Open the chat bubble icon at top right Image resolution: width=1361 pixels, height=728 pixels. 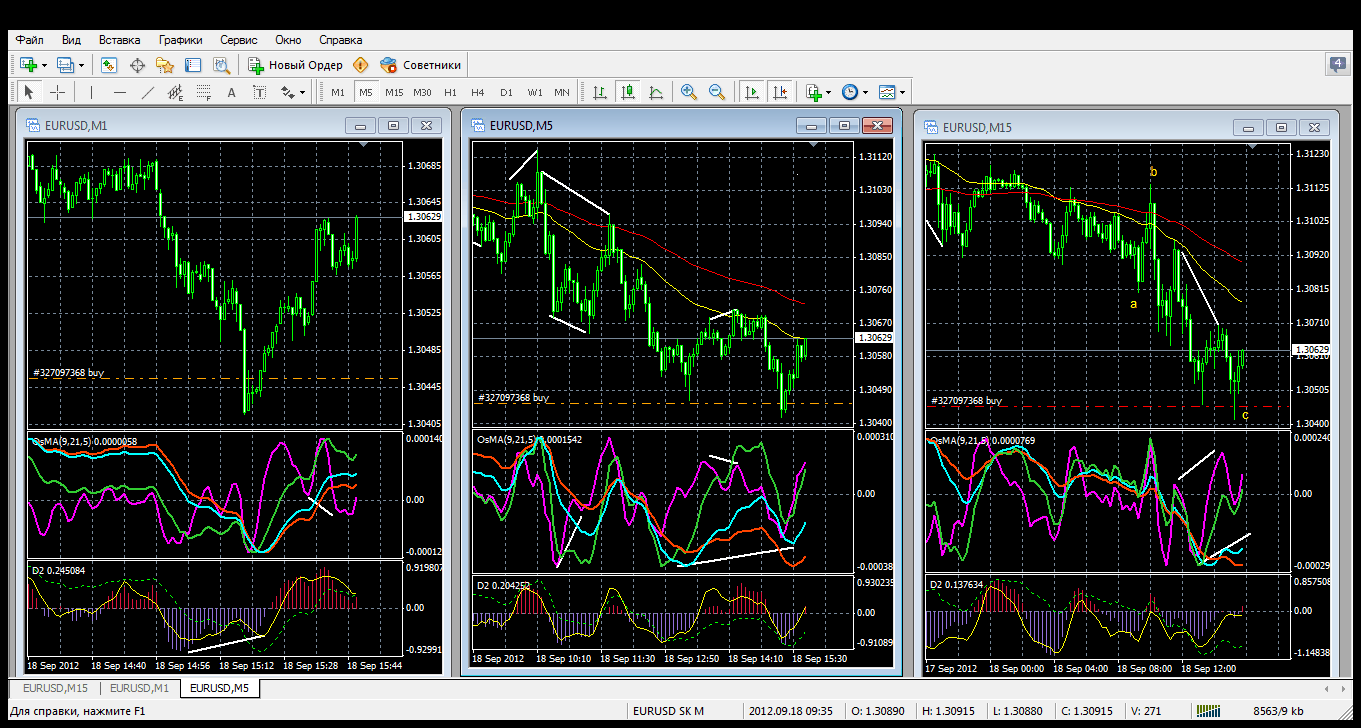pos(1338,65)
